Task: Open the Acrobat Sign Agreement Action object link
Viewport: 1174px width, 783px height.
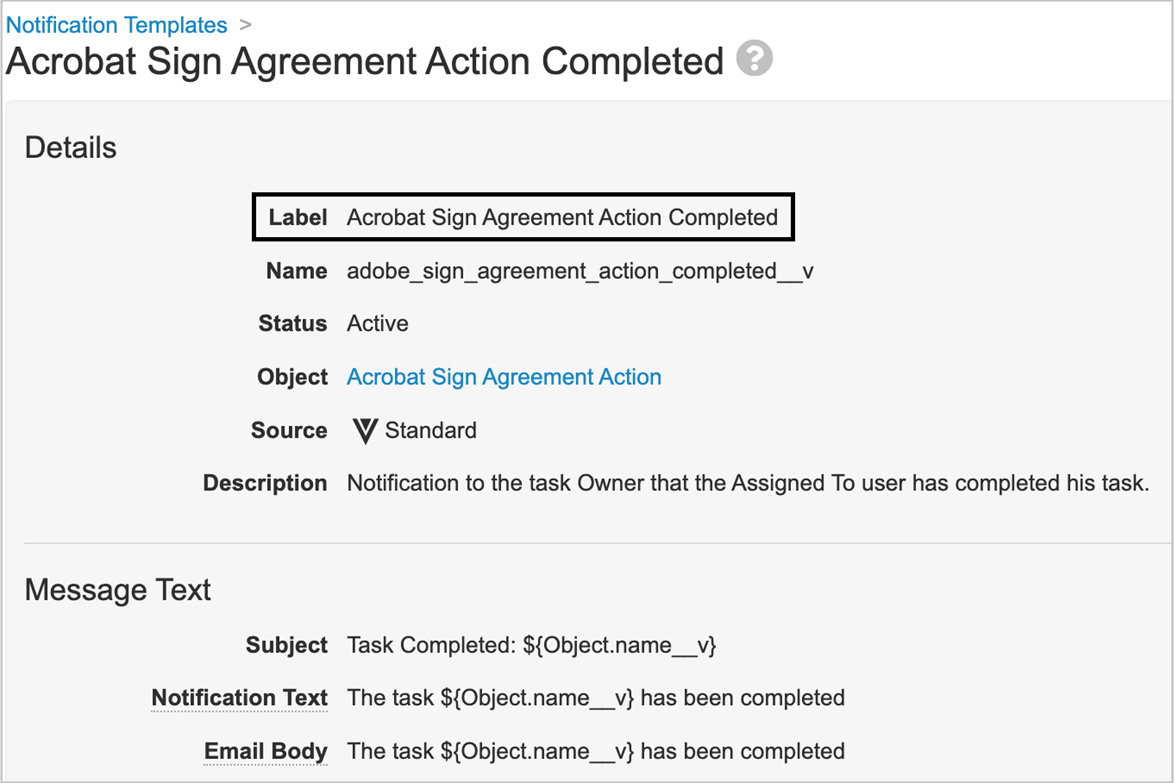Action: pyautogui.click(x=504, y=377)
